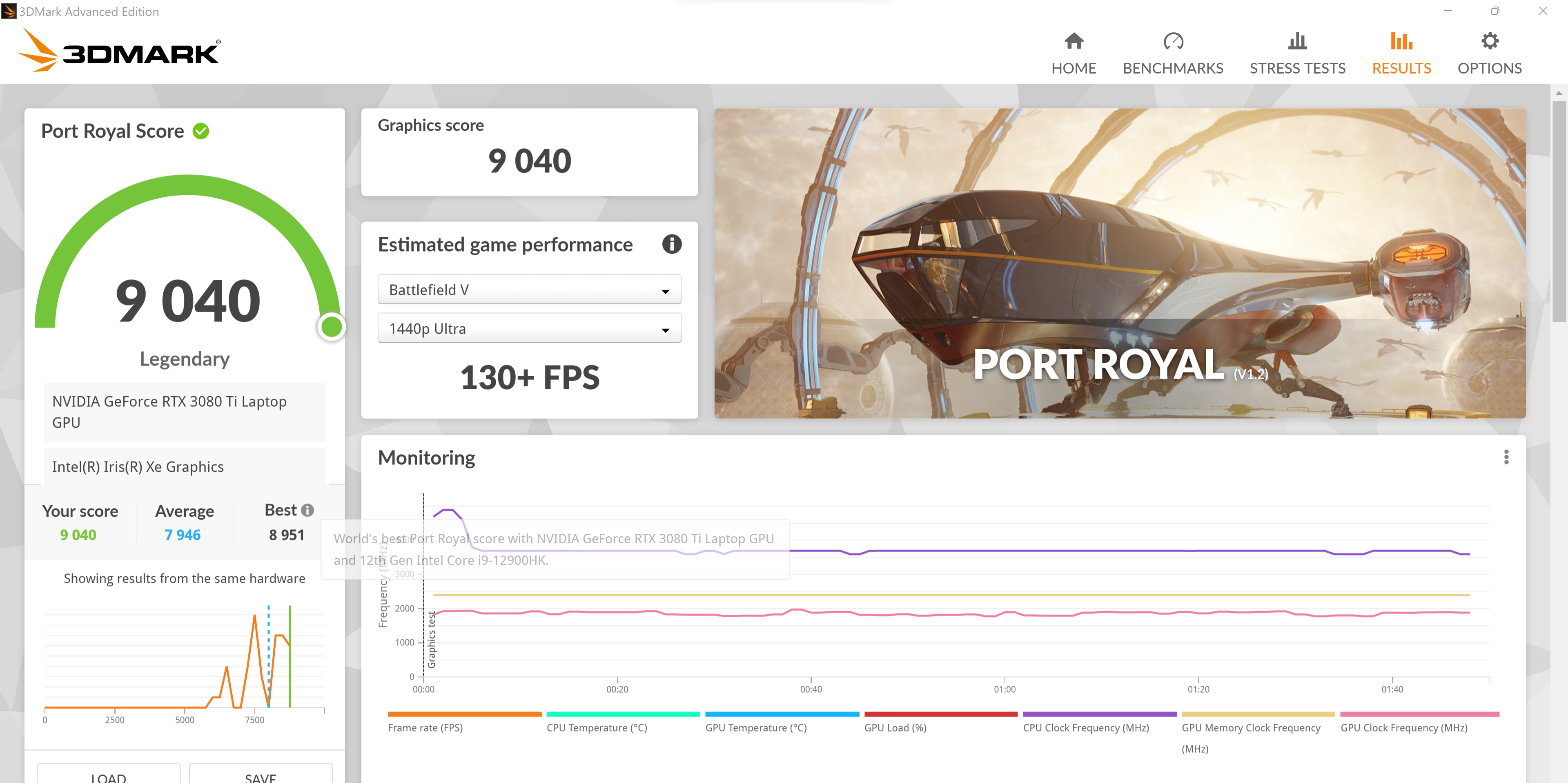
Task: Open the Monitoring three-dot menu
Action: [1506, 457]
